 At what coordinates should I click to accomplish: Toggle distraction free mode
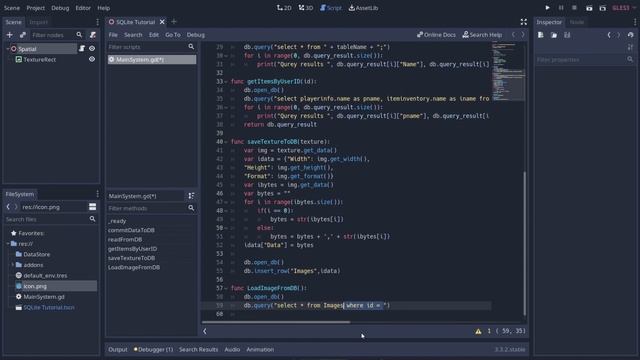point(524,22)
